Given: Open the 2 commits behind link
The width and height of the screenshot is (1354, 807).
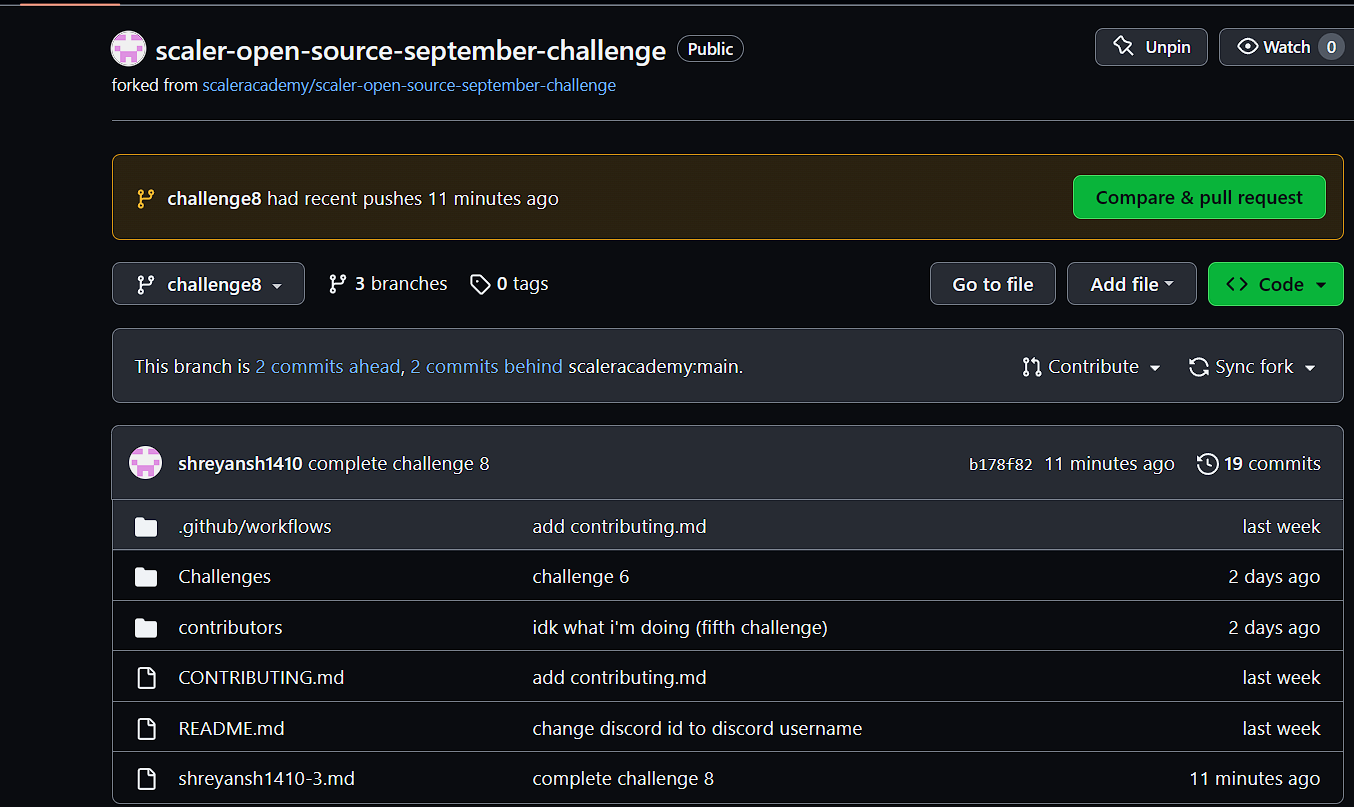Looking at the screenshot, I should [x=486, y=366].
